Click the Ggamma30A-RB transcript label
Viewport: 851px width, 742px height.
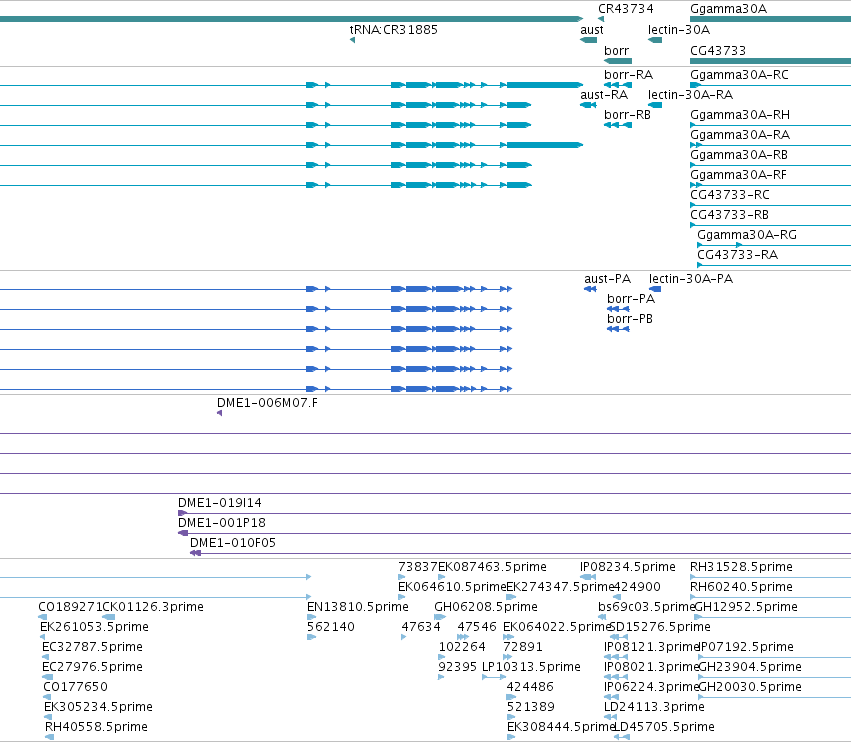739,155
